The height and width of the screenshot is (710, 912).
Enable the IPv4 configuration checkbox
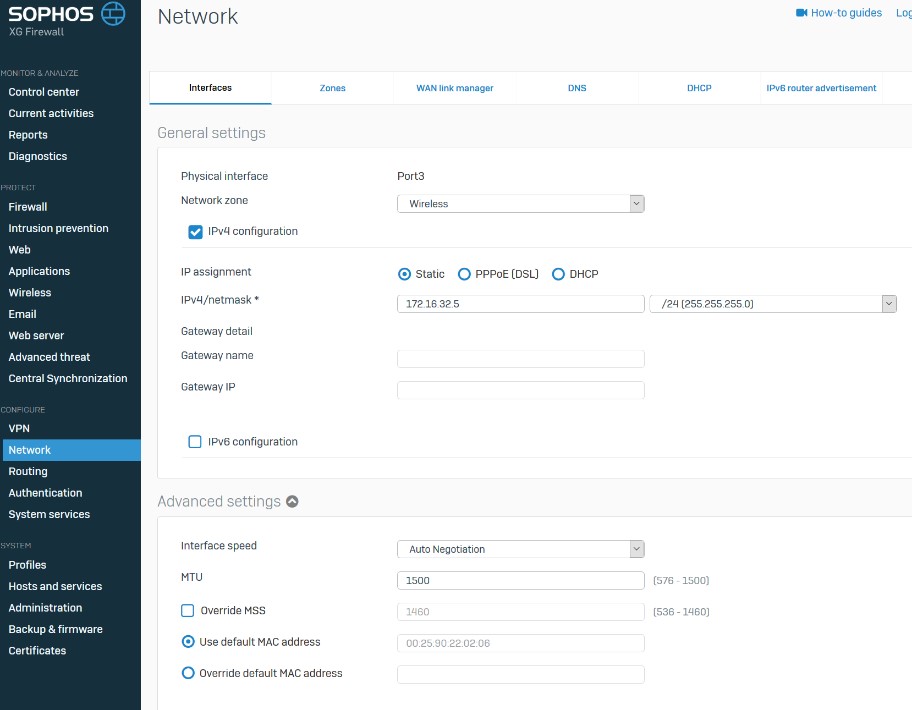click(x=196, y=232)
